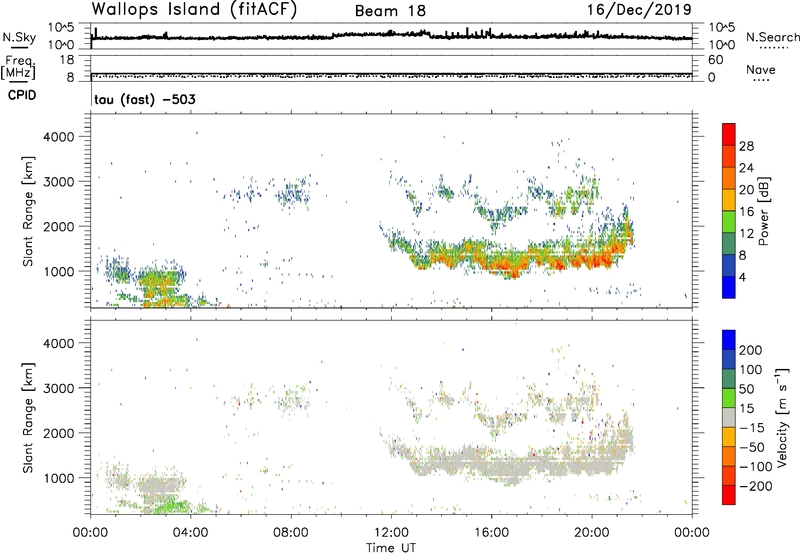Select the 'Freq. [MHz]' axis label

point(19,67)
